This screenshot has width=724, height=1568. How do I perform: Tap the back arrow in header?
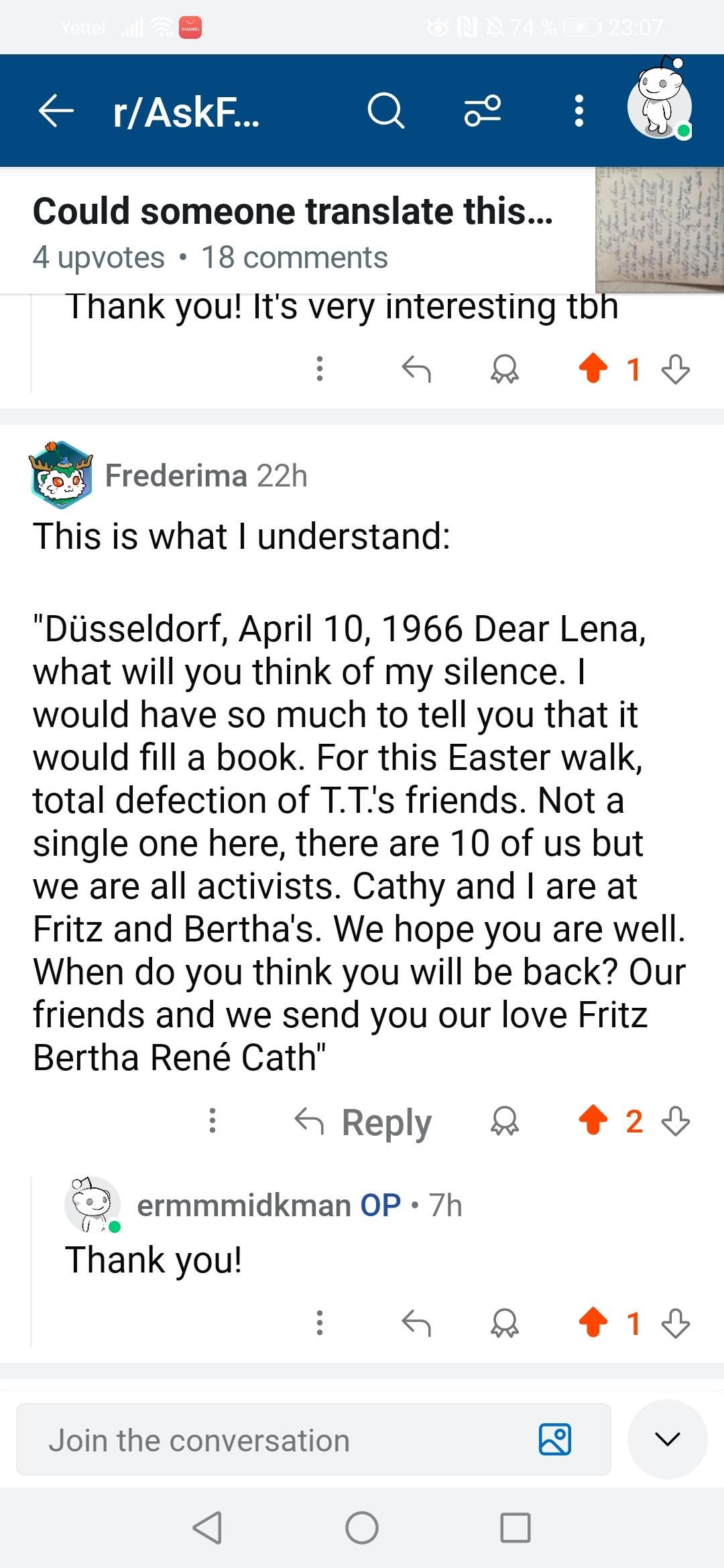(x=56, y=111)
